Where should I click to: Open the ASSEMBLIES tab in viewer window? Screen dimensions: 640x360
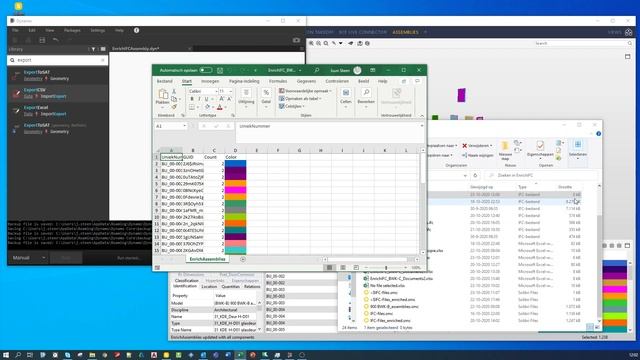[x=405, y=32]
